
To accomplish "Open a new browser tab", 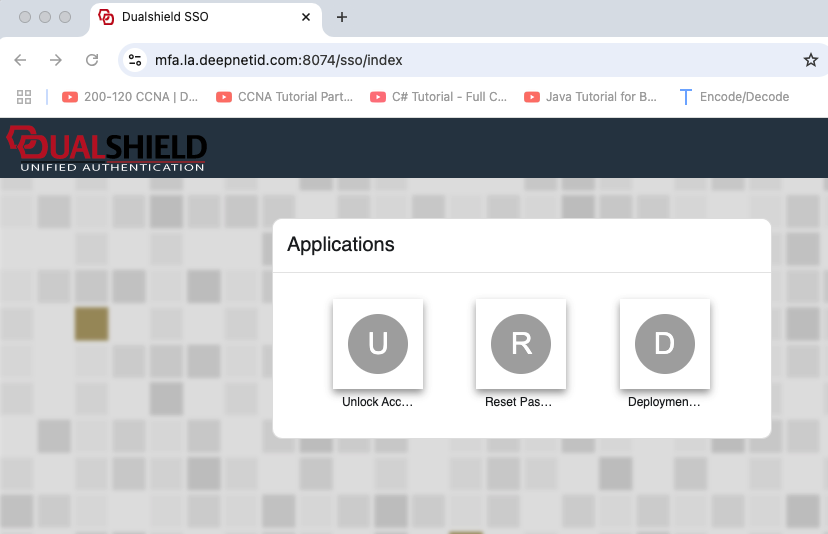I will (342, 17).
